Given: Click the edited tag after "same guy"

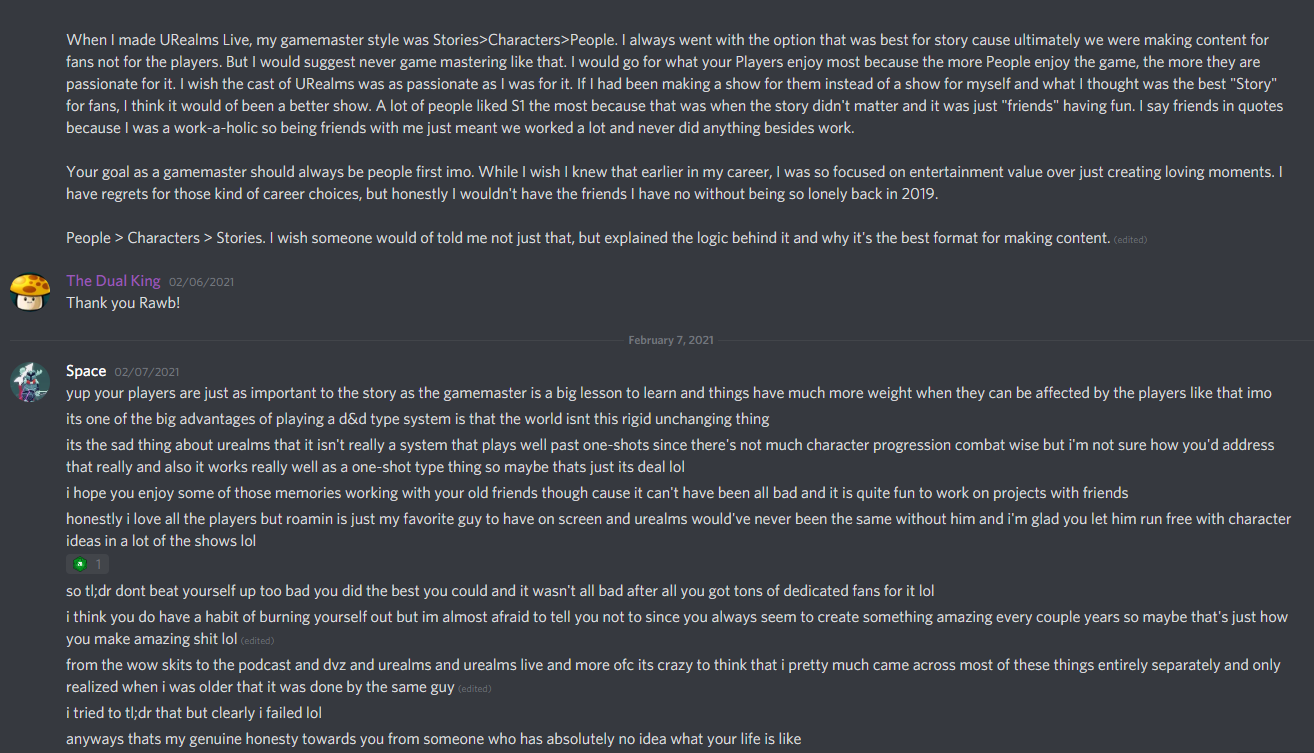Looking at the screenshot, I should 475,689.
